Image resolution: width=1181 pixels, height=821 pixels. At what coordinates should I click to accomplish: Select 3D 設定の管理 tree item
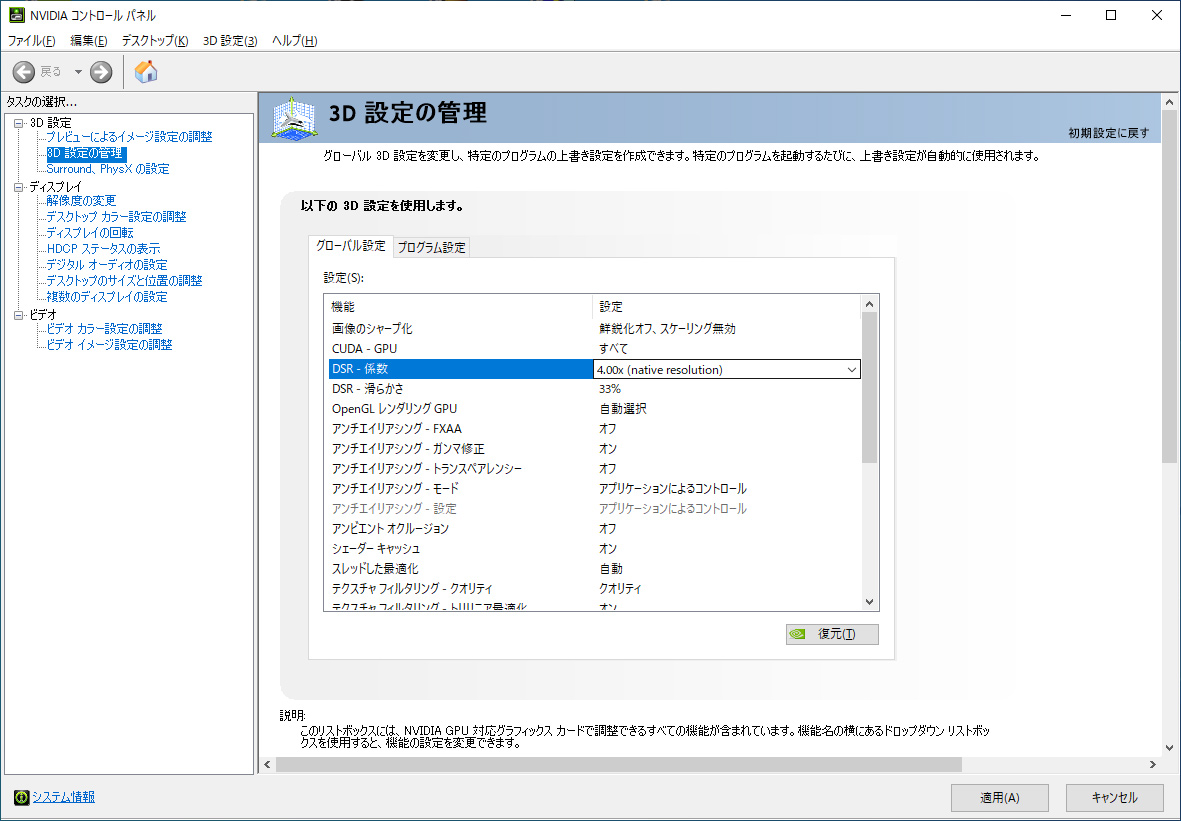(x=85, y=153)
